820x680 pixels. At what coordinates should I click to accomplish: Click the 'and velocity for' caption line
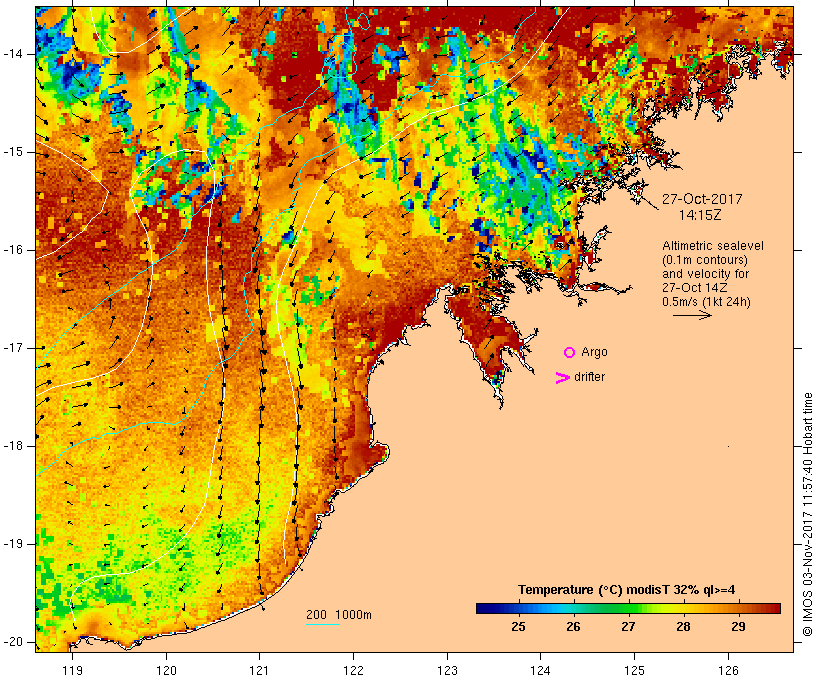pyautogui.click(x=705, y=274)
